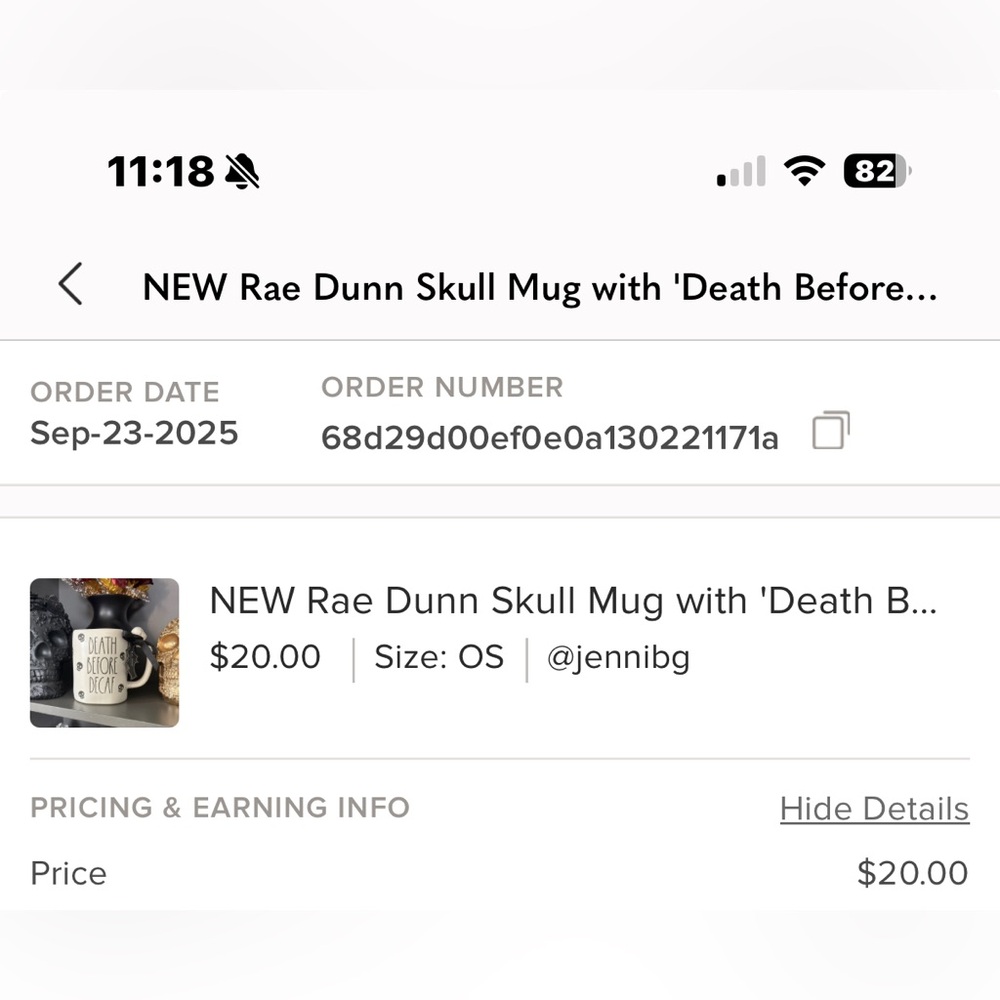Open the order header title for the Skull Mug
1000x1000 pixels.
tap(540, 287)
